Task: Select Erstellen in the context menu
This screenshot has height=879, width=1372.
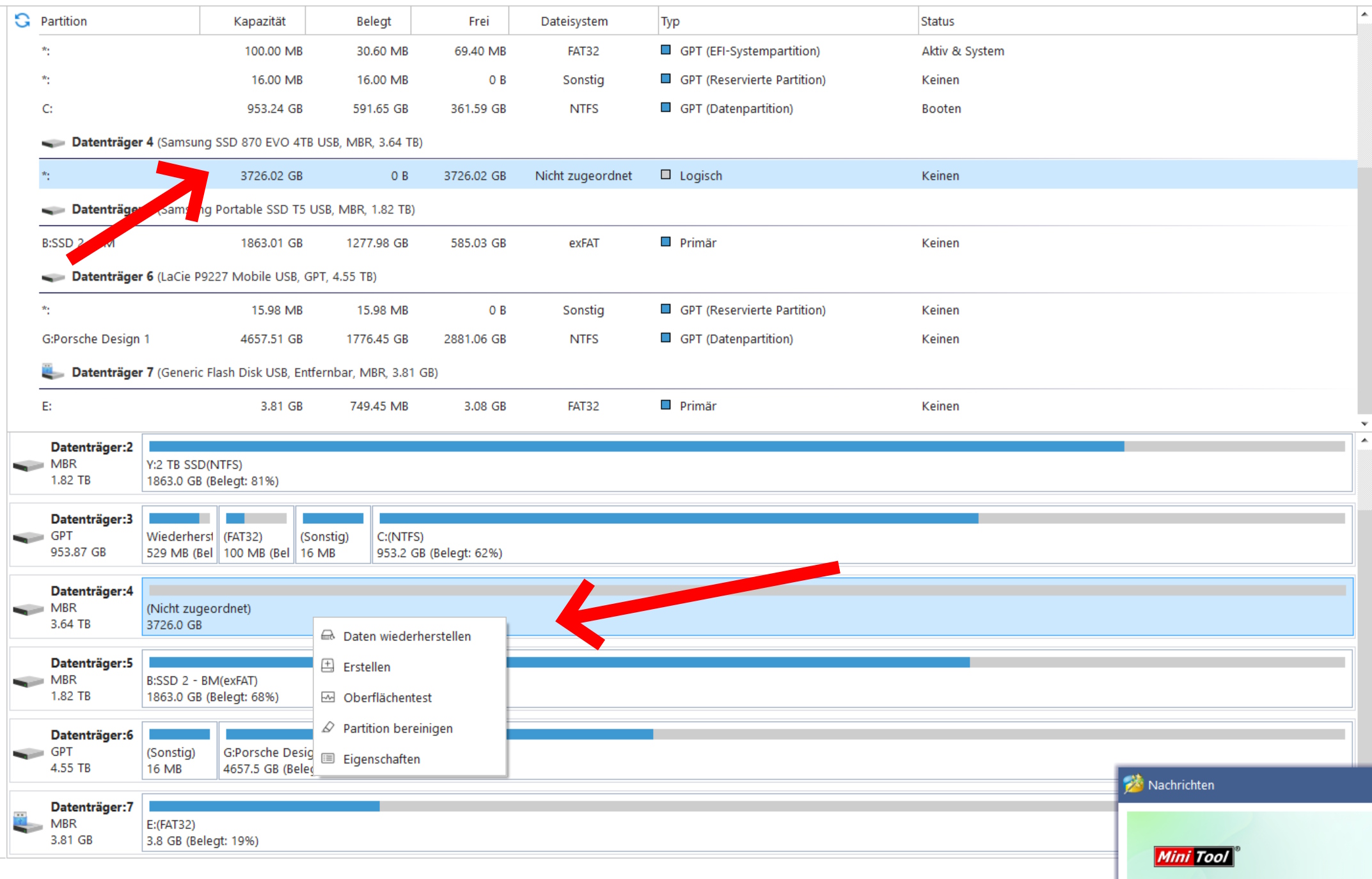Action: click(x=367, y=667)
